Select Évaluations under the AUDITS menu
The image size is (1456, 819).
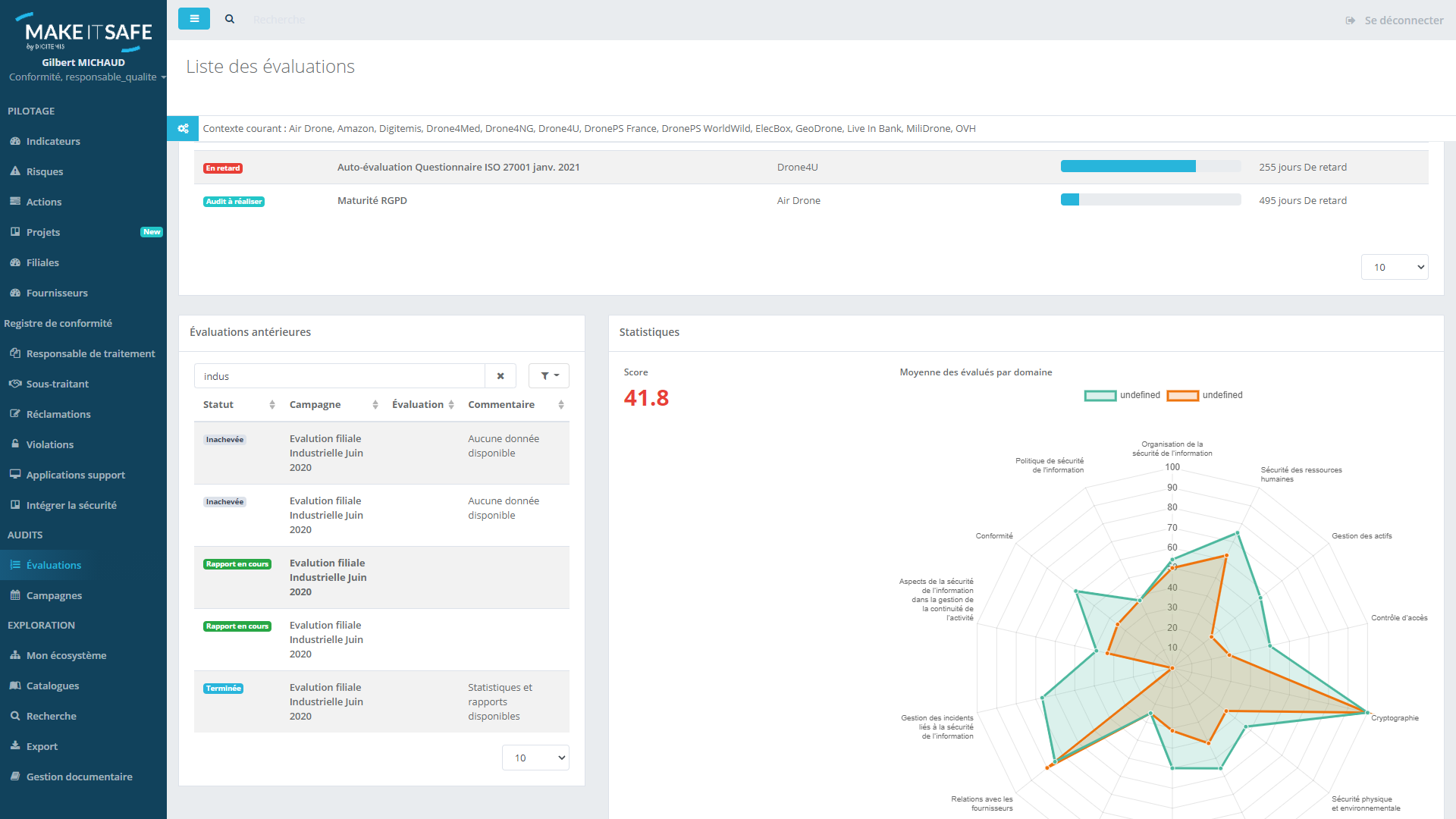point(53,565)
